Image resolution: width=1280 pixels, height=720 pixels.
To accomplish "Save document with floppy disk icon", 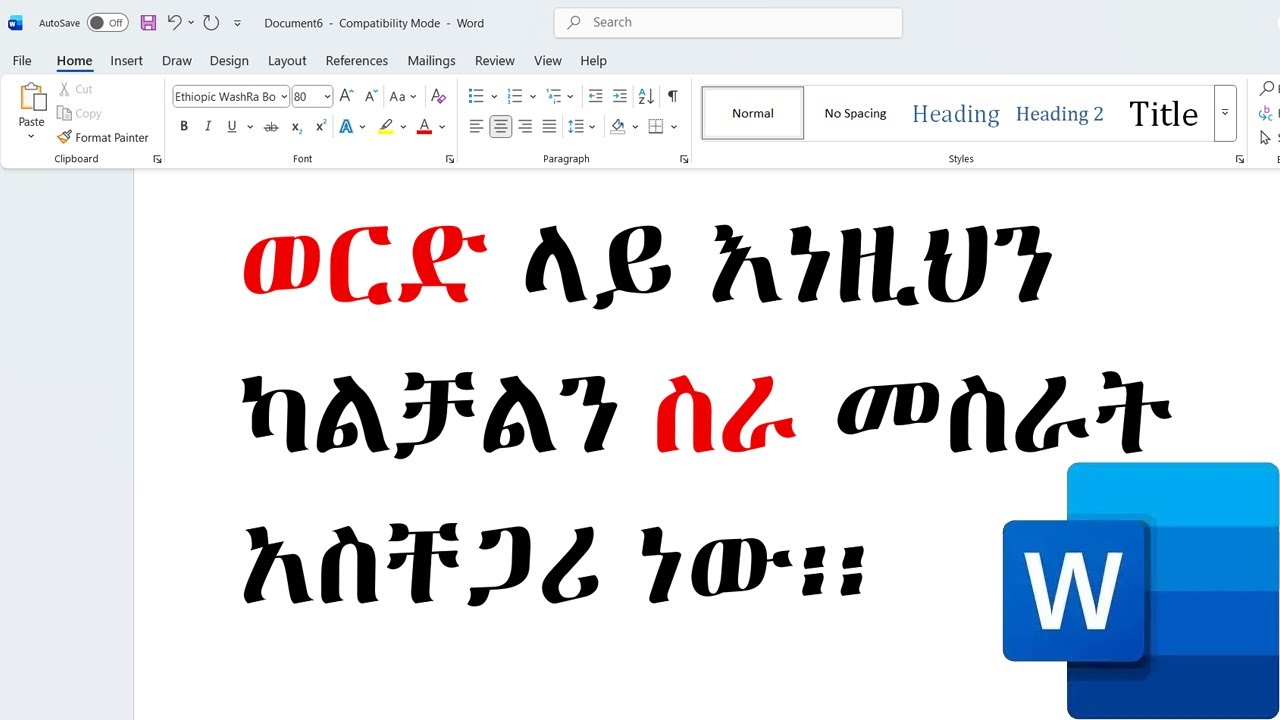I will [x=148, y=22].
